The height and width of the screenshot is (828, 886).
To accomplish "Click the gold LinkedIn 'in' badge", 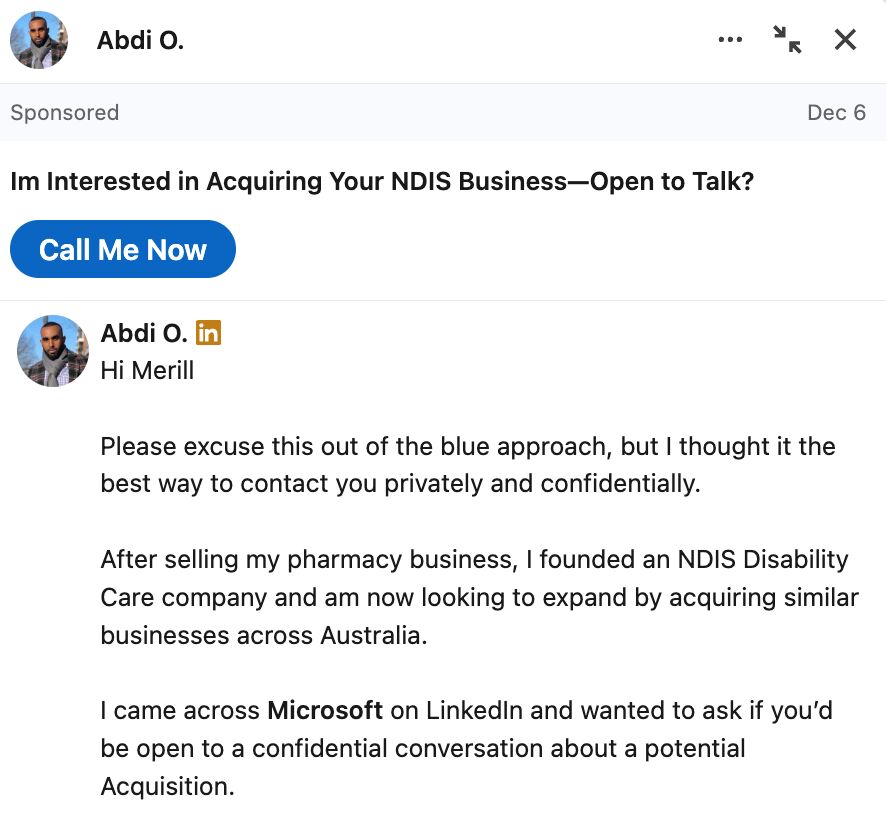I will pos(208,333).
